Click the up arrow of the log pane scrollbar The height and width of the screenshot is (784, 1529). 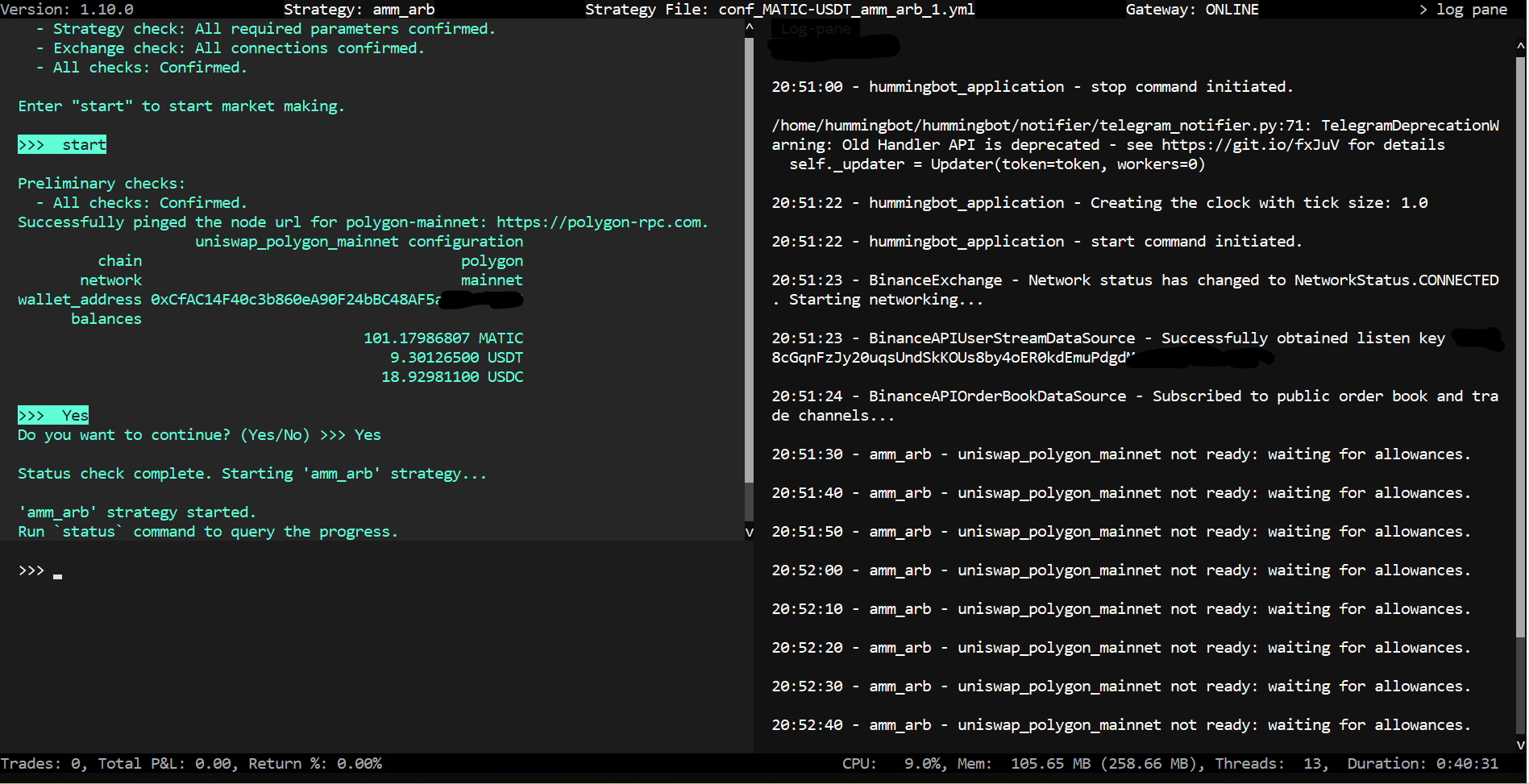click(1519, 46)
